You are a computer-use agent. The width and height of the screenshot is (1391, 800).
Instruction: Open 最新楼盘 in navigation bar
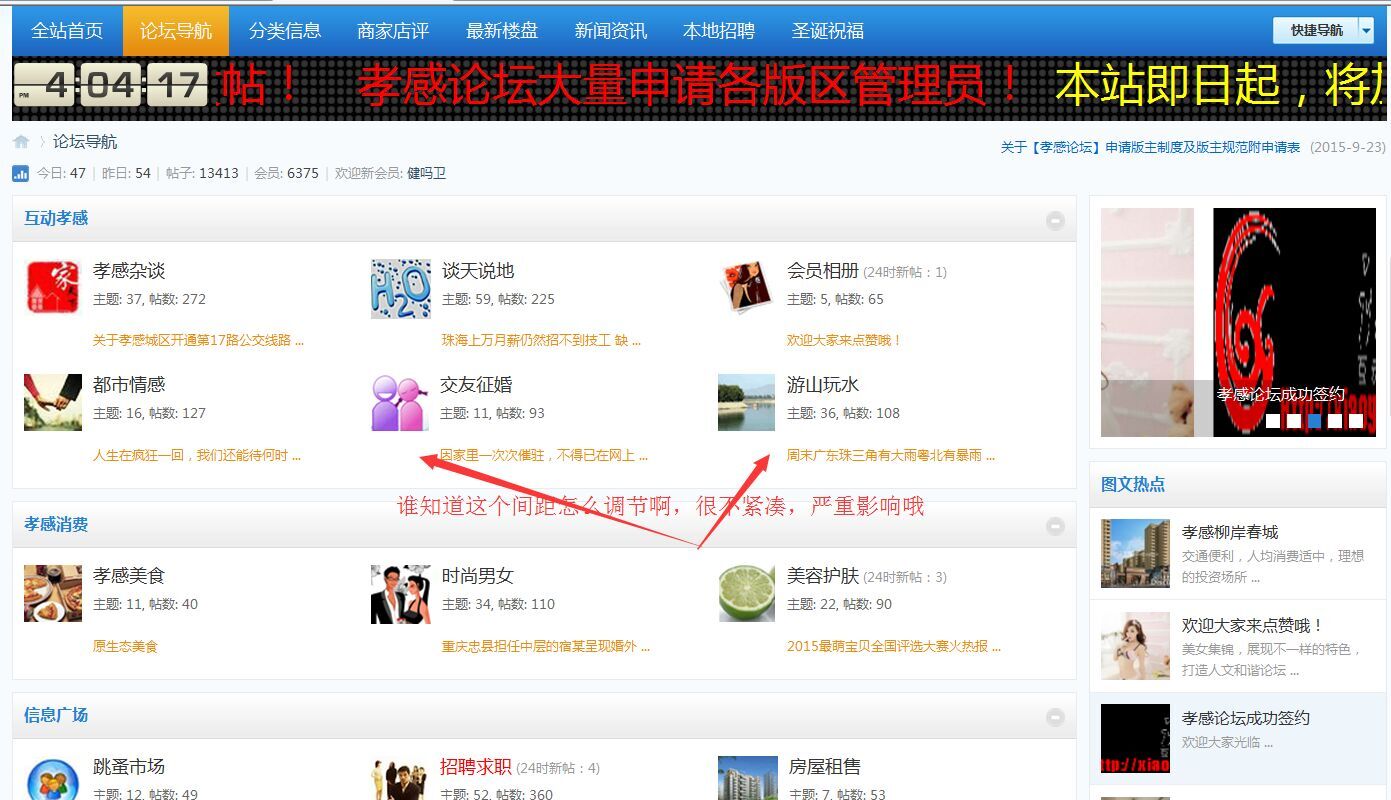point(502,31)
